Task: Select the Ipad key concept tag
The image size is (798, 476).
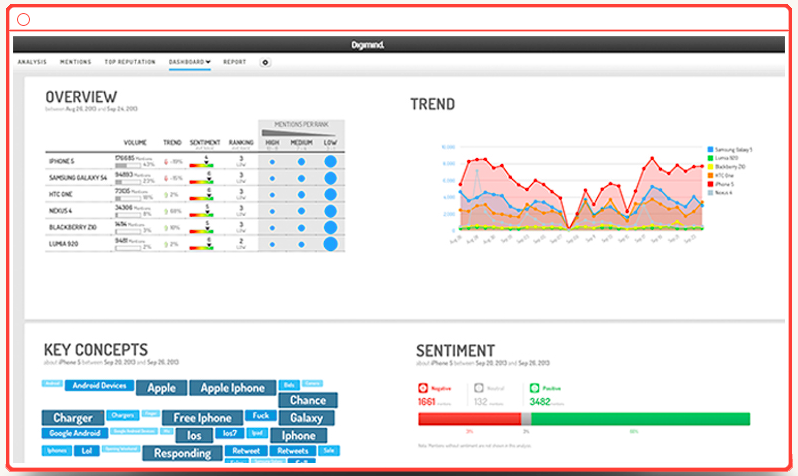Action: click(257, 433)
